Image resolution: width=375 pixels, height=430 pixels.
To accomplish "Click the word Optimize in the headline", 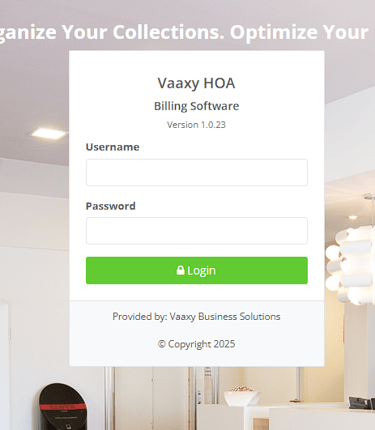I will coord(273,32).
